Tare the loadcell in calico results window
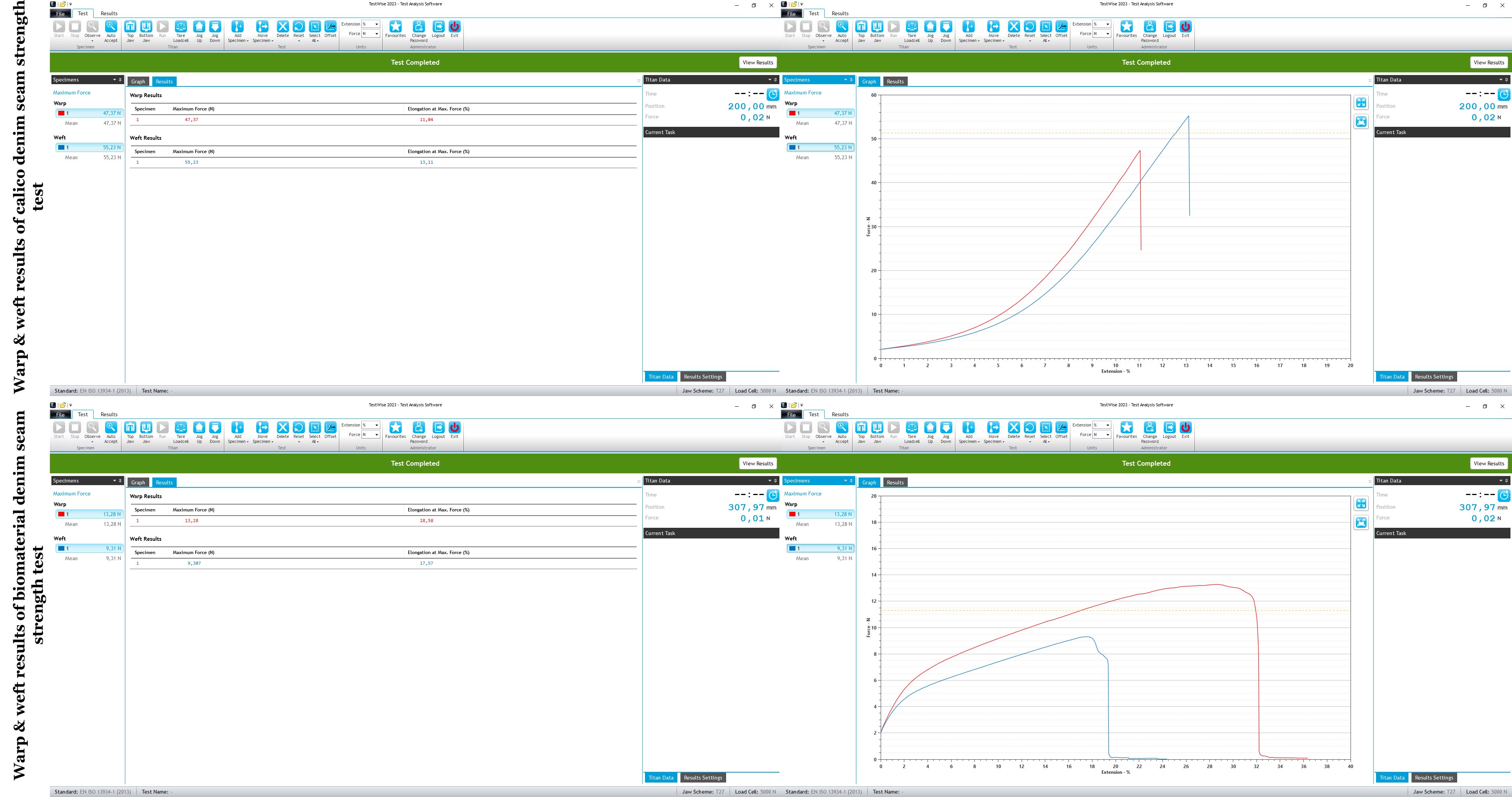Screen dimensions: 1512x797 (181, 31)
